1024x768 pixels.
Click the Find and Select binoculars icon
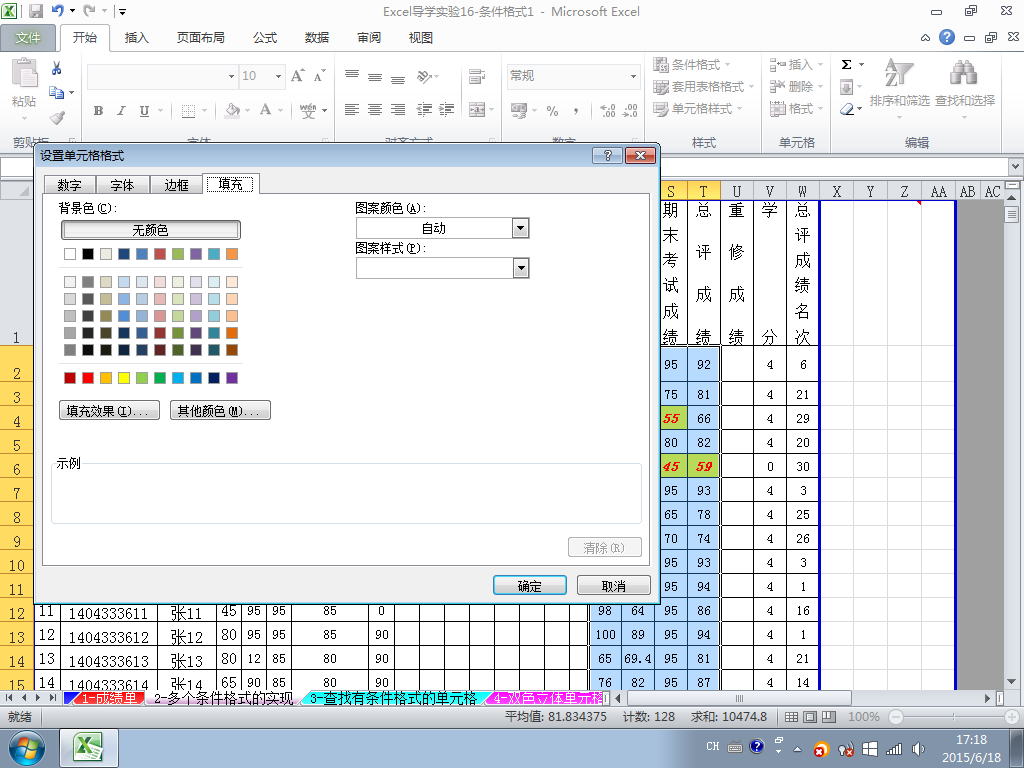[x=964, y=73]
